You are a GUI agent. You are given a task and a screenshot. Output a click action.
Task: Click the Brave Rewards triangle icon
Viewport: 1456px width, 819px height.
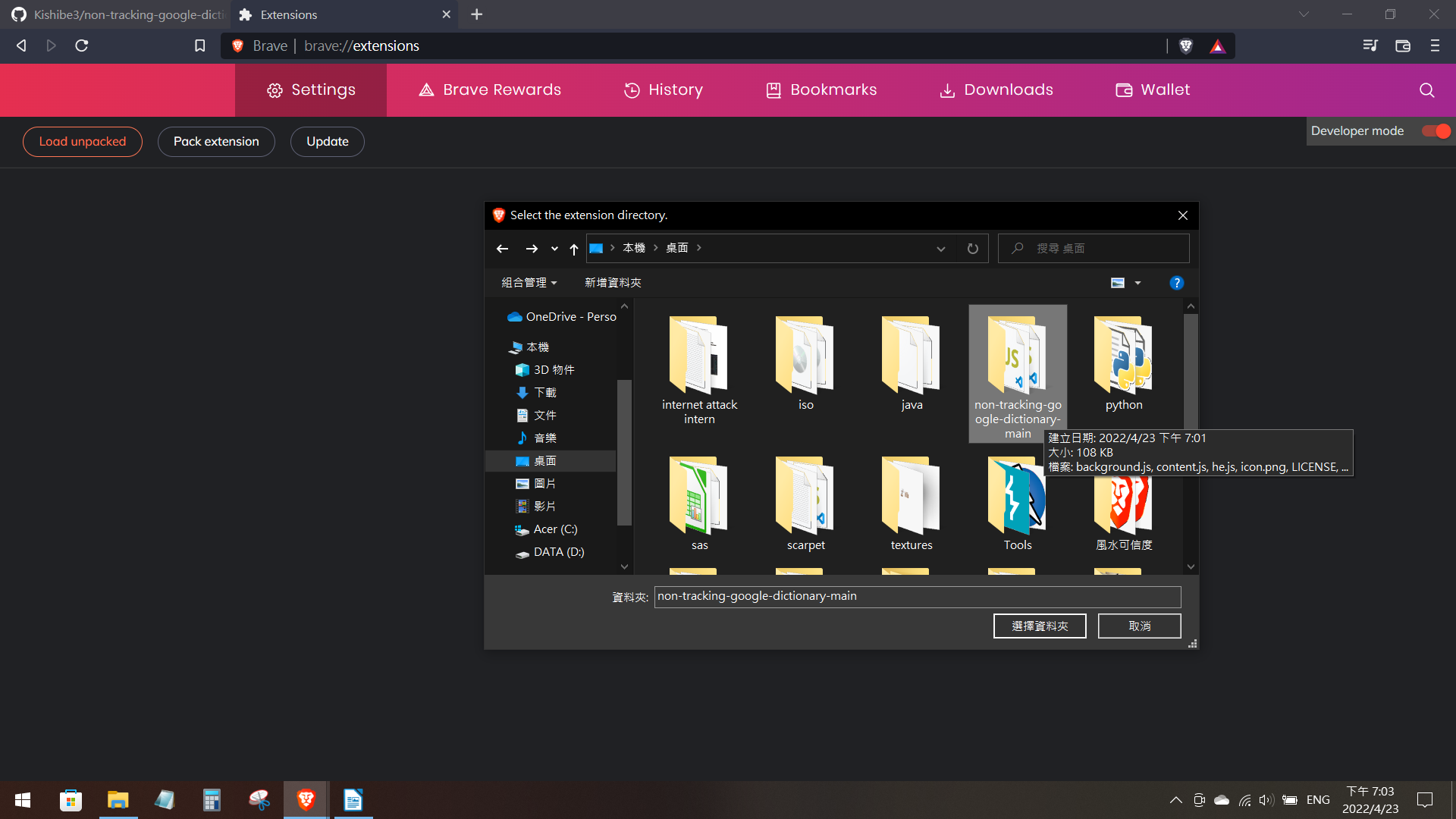click(1217, 46)
